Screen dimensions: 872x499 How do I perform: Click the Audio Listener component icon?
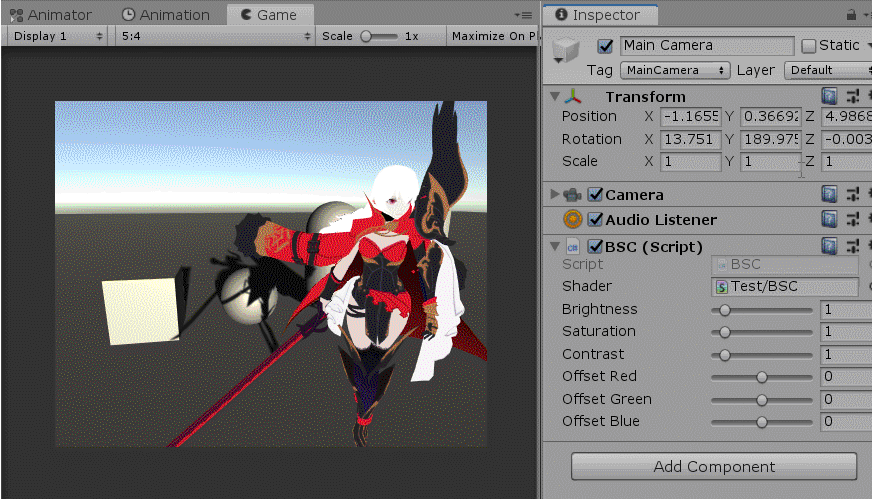click(572, 219)
